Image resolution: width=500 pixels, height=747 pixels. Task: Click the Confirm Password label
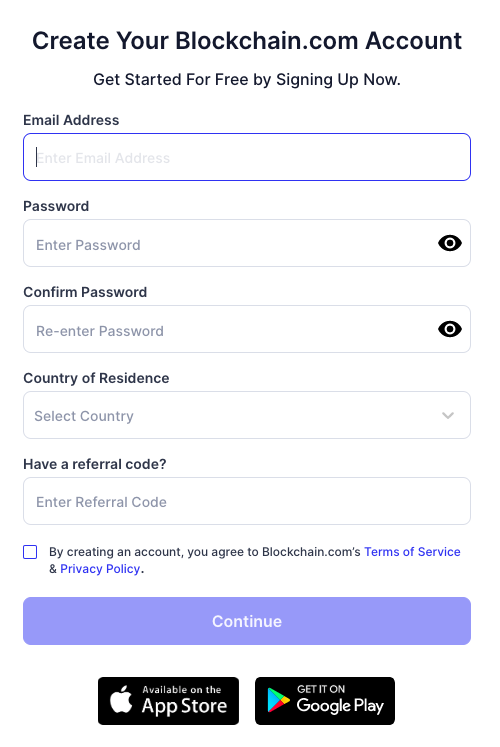click(85, 292)
